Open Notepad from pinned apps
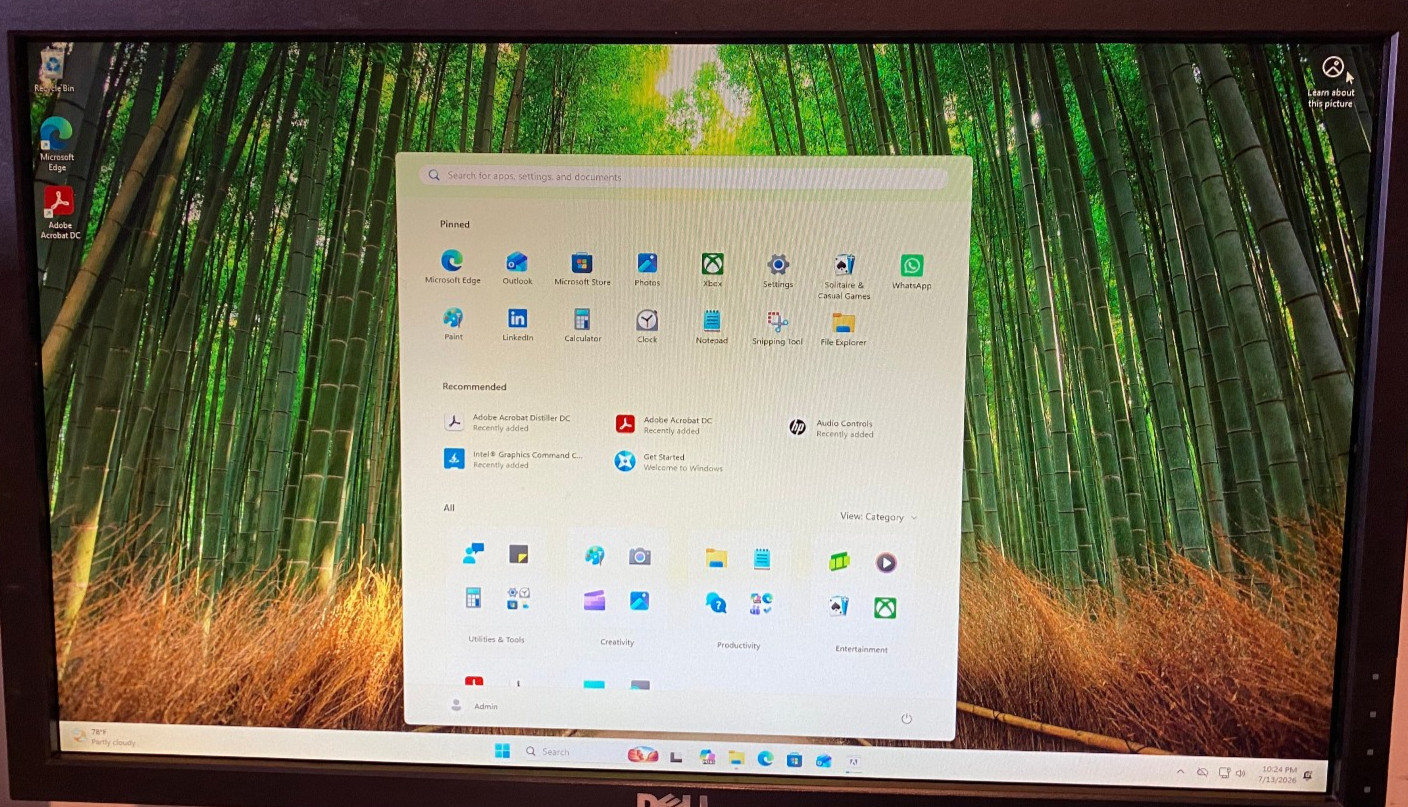1408x807 pixels. (711, 327)
